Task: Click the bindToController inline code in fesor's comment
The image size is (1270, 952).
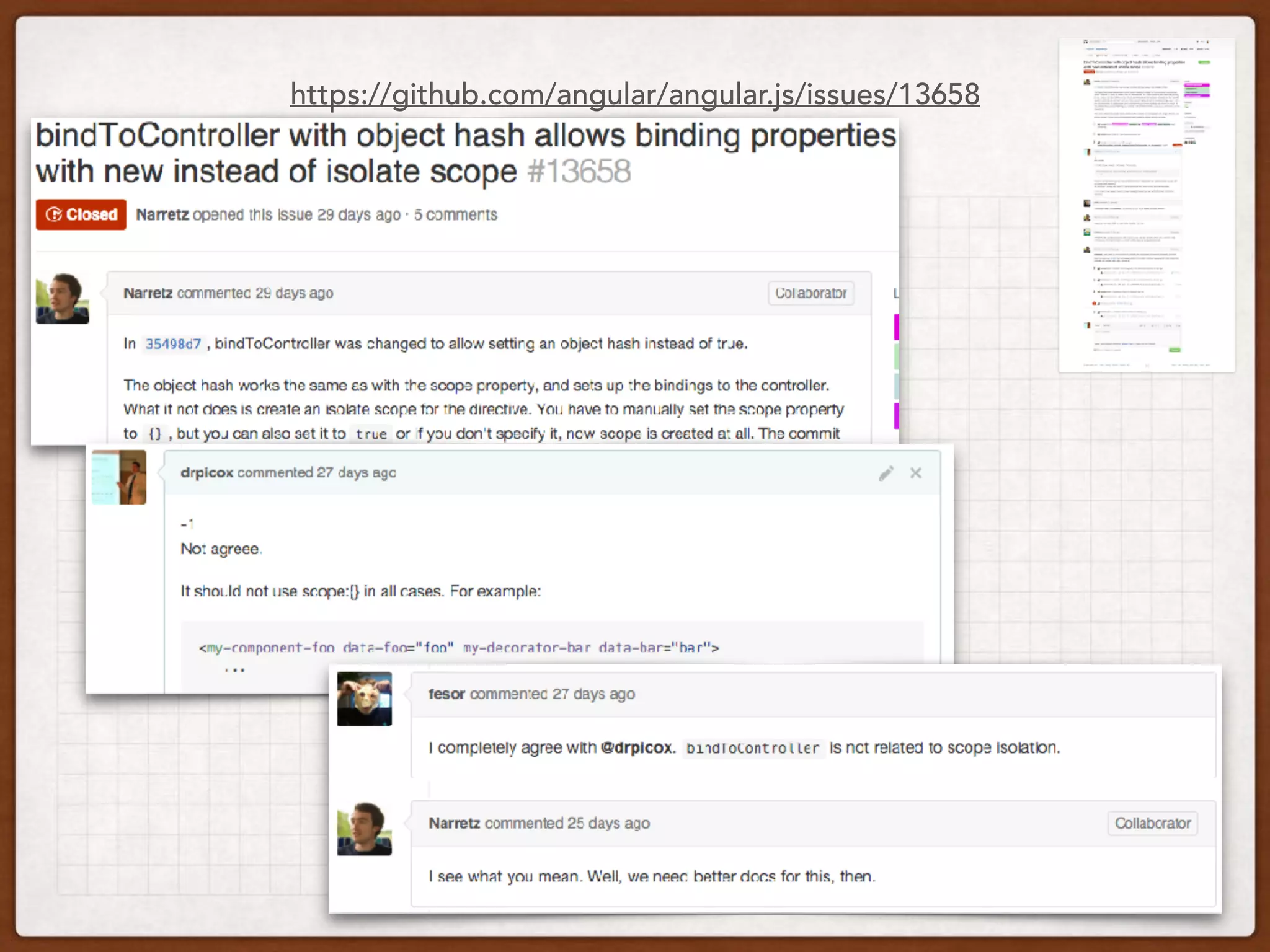Action: [x=753, y=749]
